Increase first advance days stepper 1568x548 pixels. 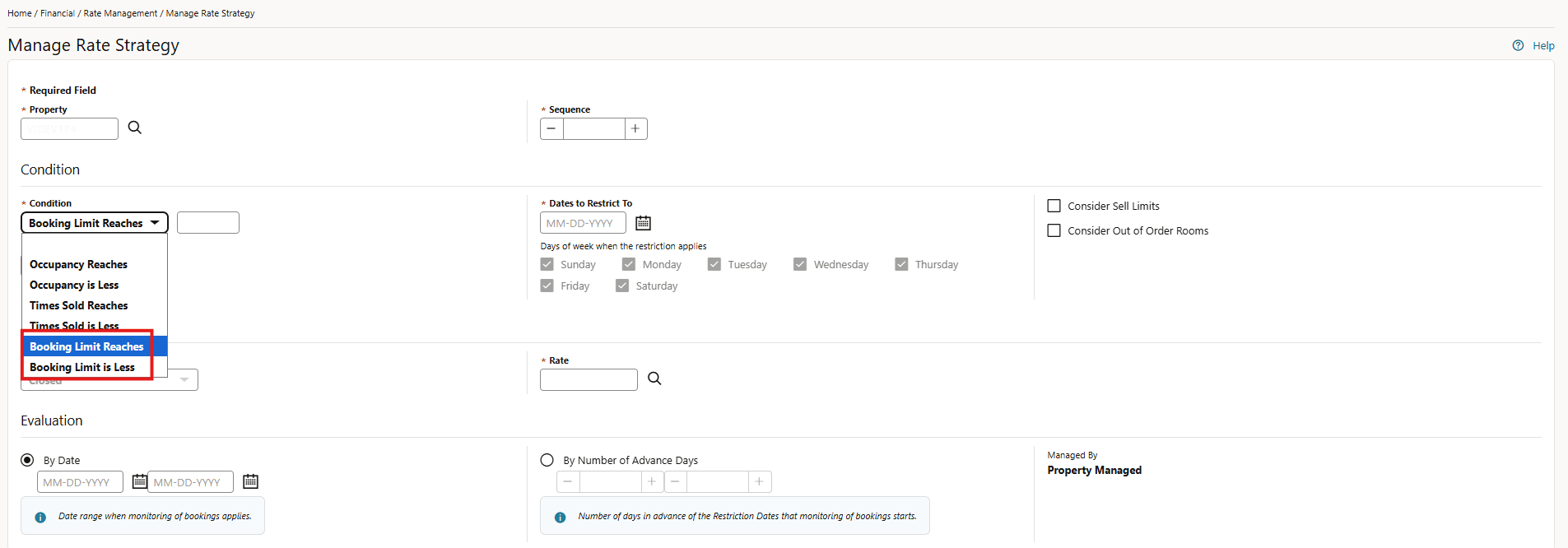652,481
